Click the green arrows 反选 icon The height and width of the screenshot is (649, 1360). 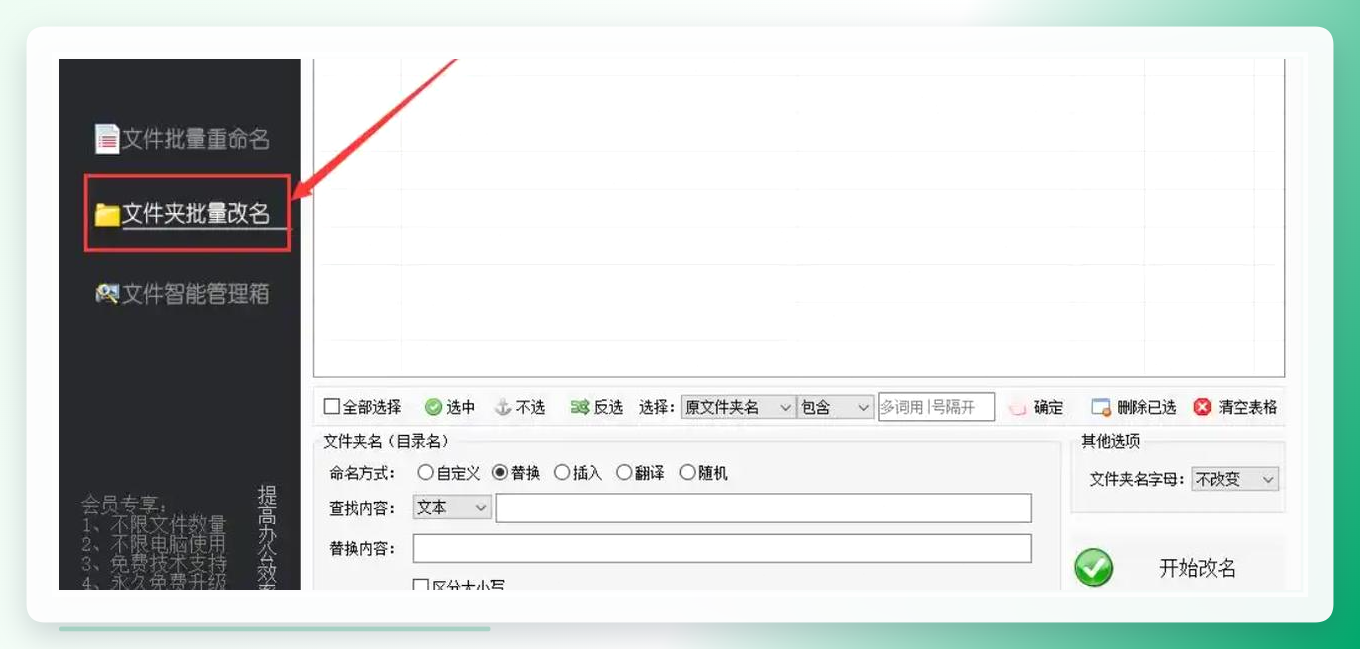pos(580,407)
